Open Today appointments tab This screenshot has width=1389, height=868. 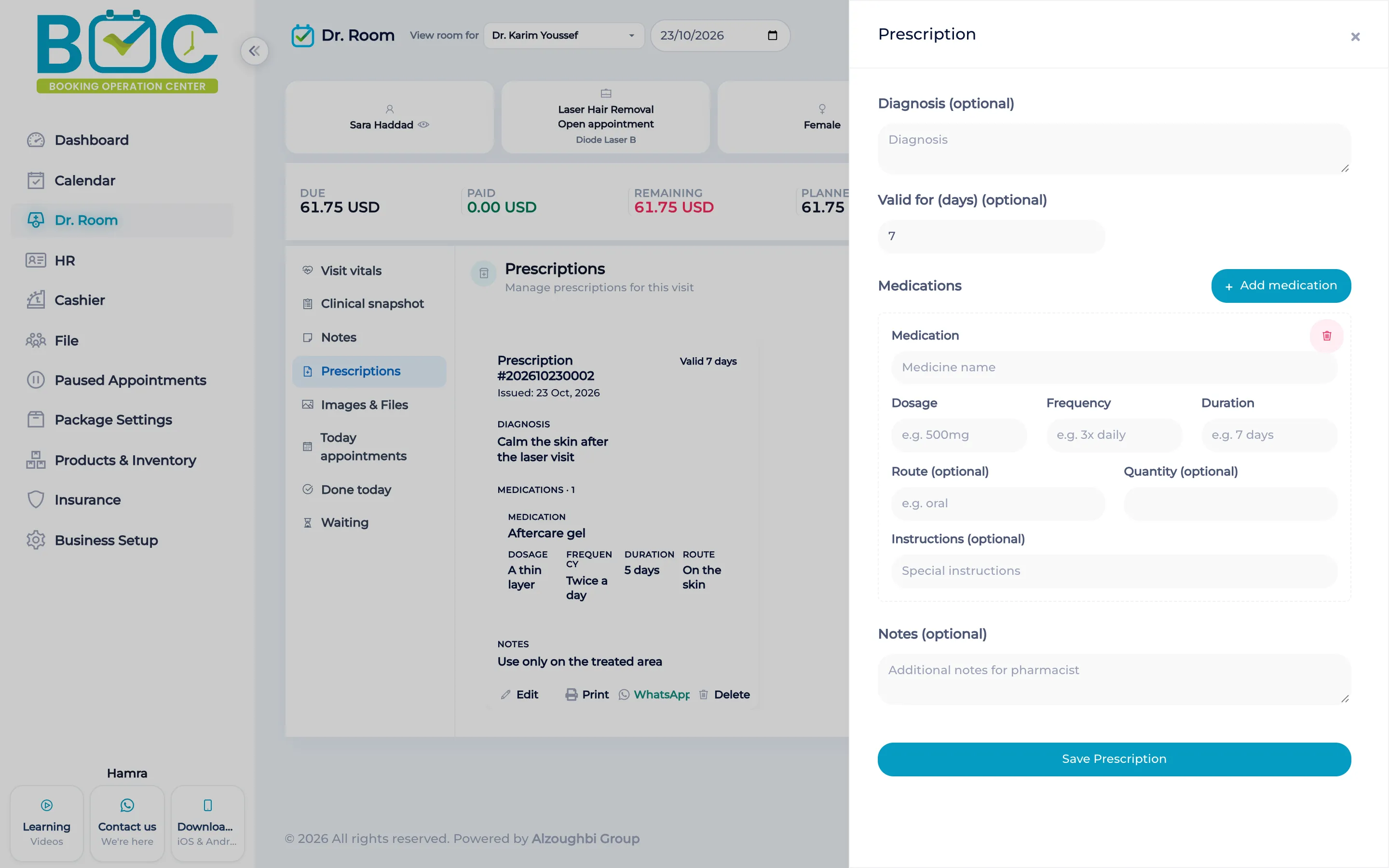369,447
